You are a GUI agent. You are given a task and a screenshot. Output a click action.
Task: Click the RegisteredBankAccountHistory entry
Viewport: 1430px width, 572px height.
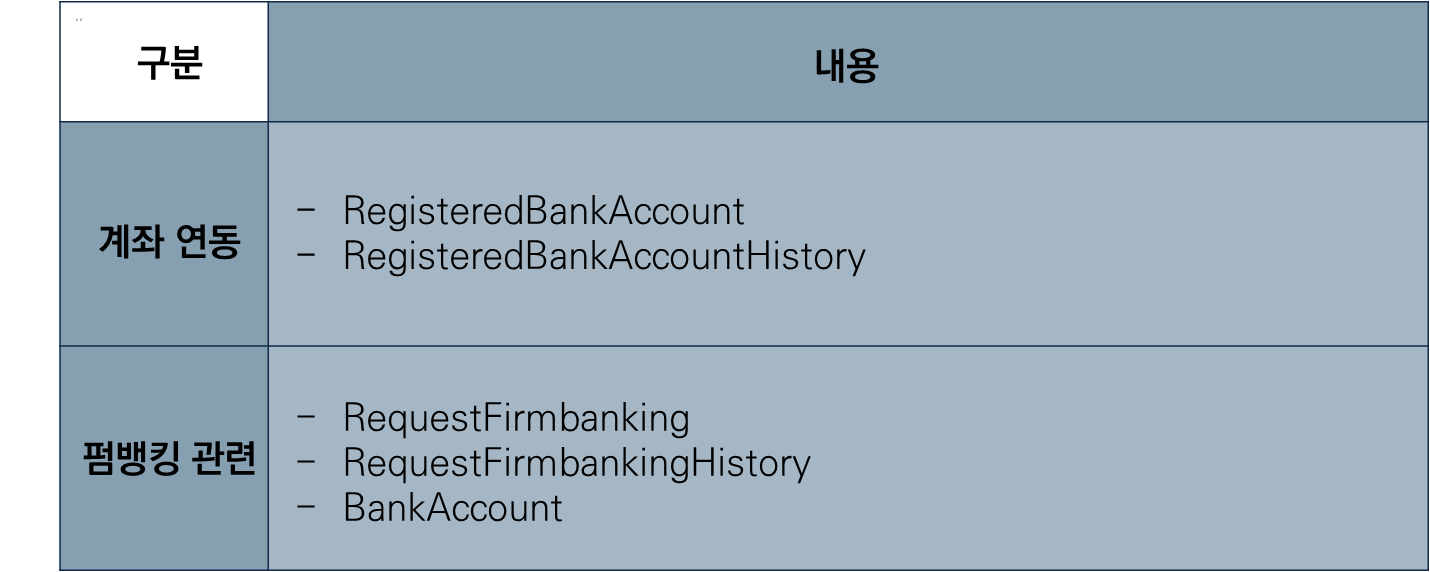[x=604, y=257]
